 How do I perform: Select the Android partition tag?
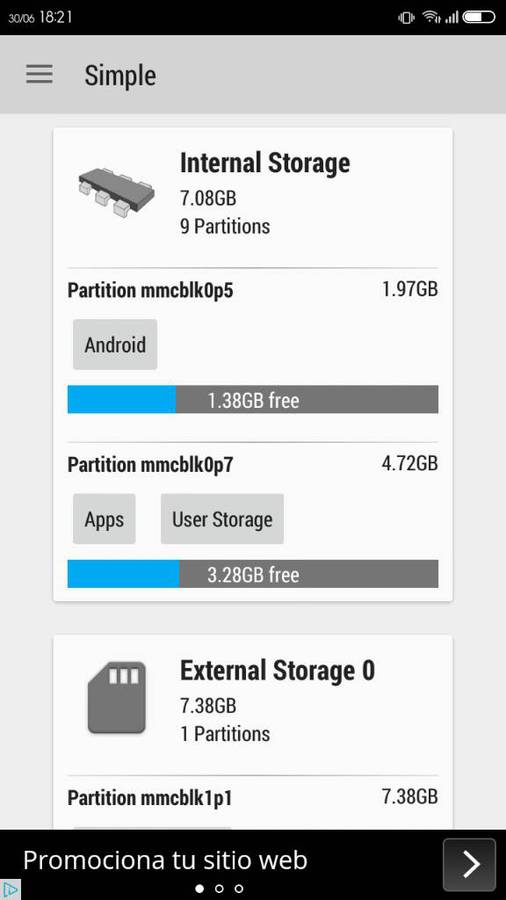[x=115, y=344]
